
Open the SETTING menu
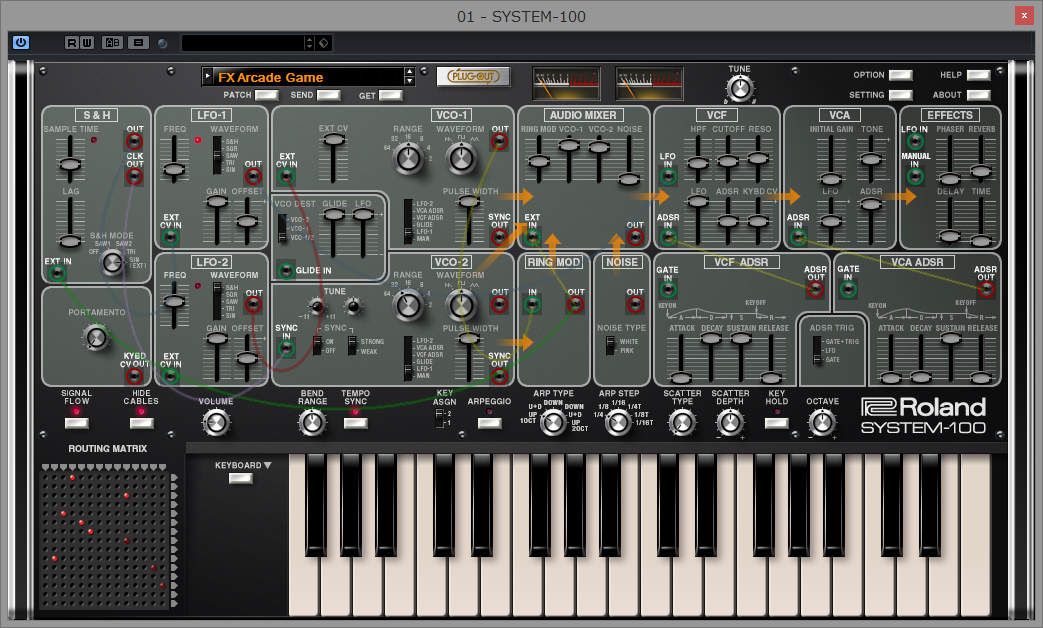click(901, 95)
